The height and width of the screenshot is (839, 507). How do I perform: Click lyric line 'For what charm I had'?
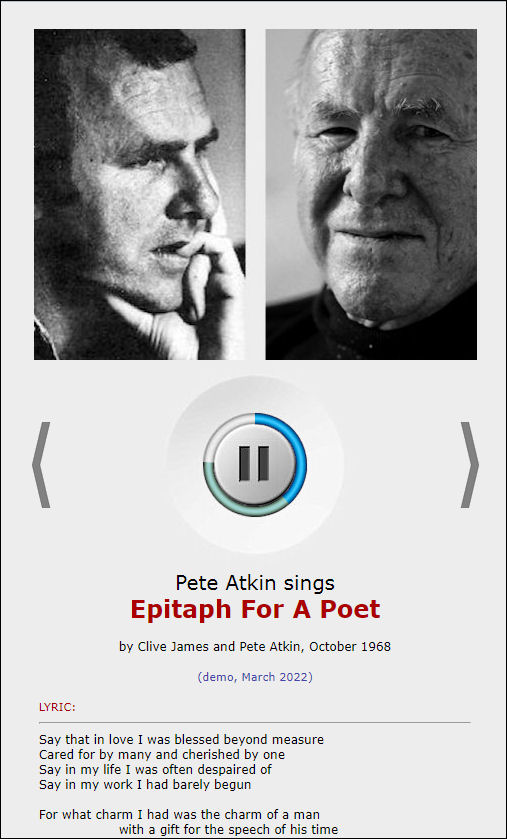(x=179, y=815)
